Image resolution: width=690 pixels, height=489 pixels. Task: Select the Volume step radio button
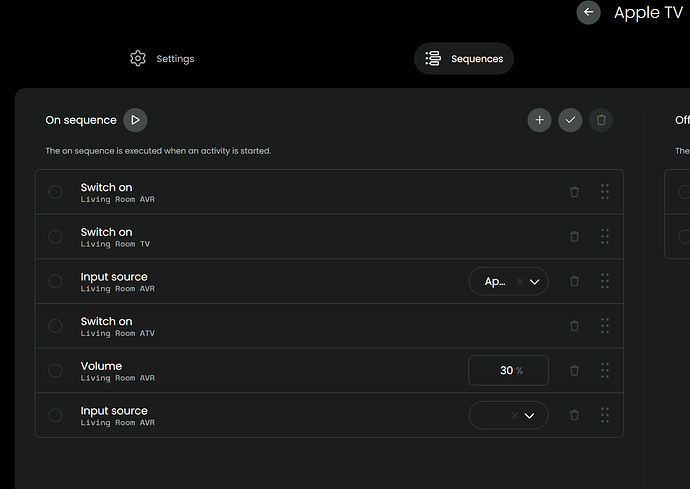55,371
